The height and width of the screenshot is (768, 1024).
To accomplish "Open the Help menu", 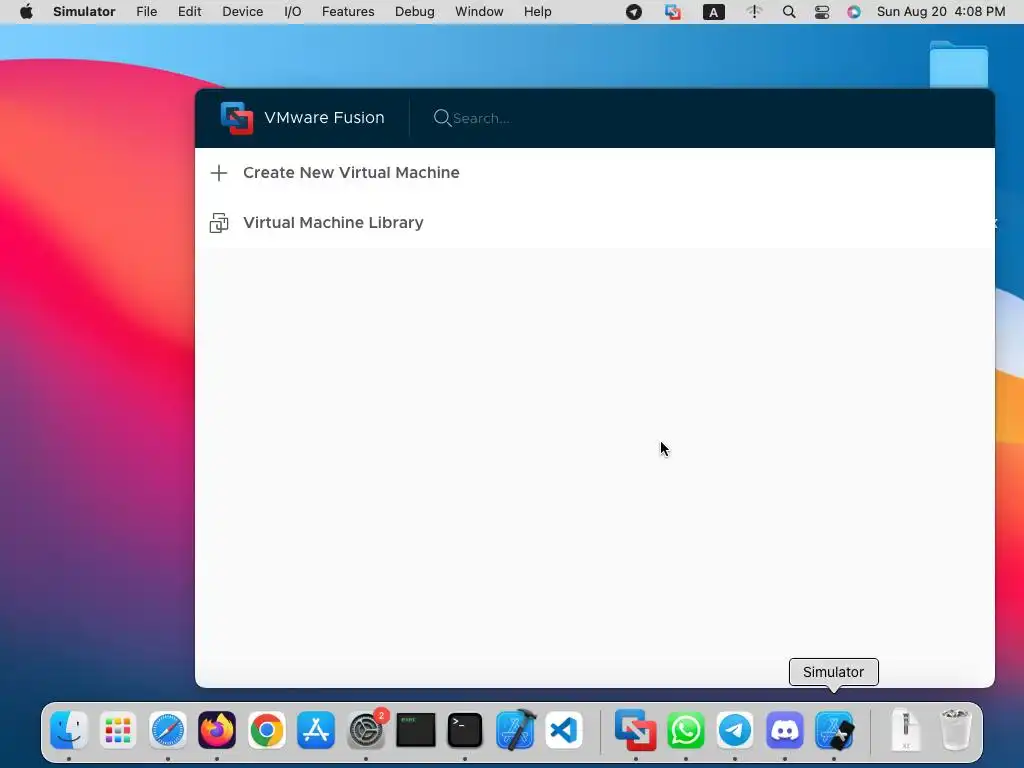I will click(537, 12).
